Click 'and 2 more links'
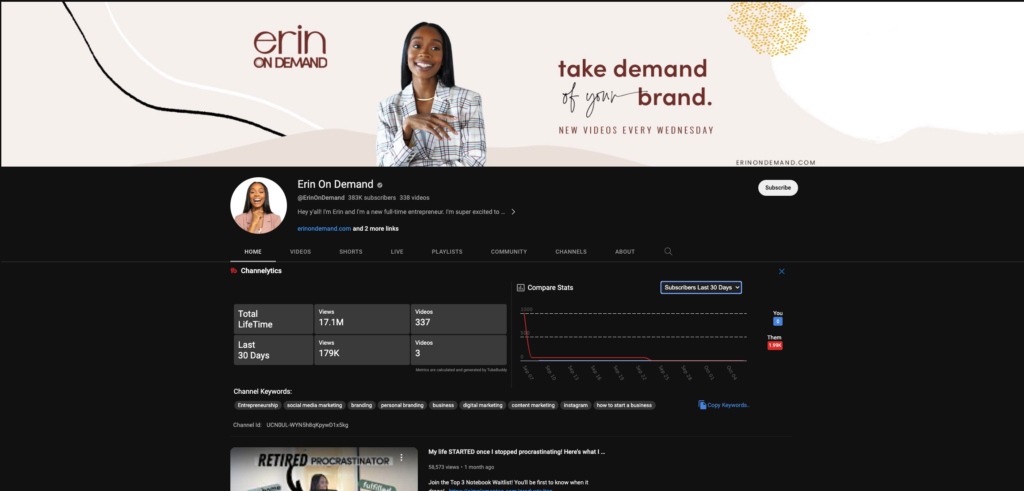Screen dimensions: 1024x491 pyautogui.click(x=376, y=229)
